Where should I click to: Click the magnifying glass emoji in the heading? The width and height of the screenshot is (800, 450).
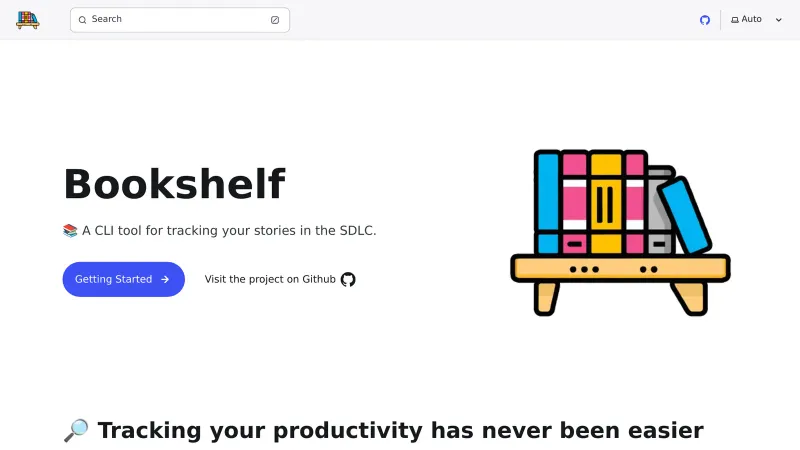[x=76, y=431]
